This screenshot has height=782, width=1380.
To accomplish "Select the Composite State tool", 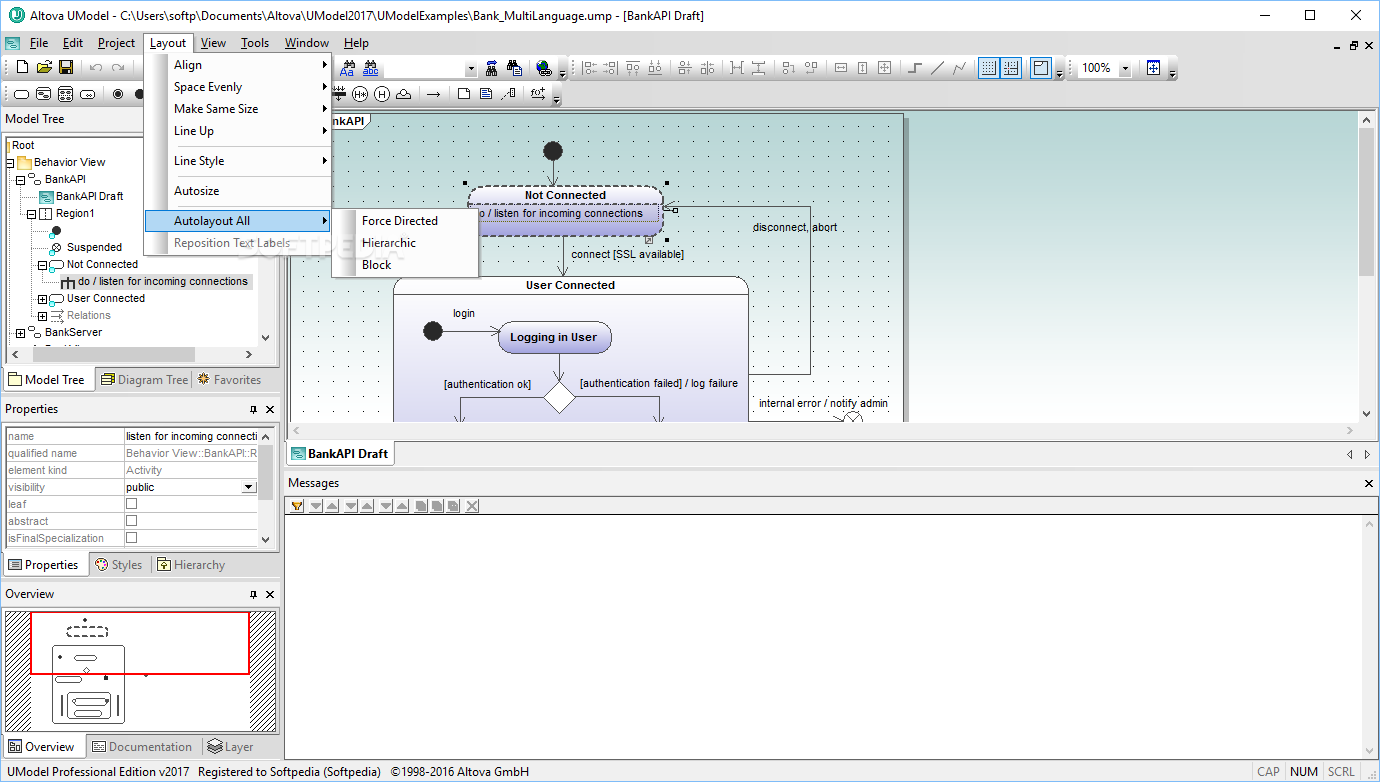I will pos(43,94).
